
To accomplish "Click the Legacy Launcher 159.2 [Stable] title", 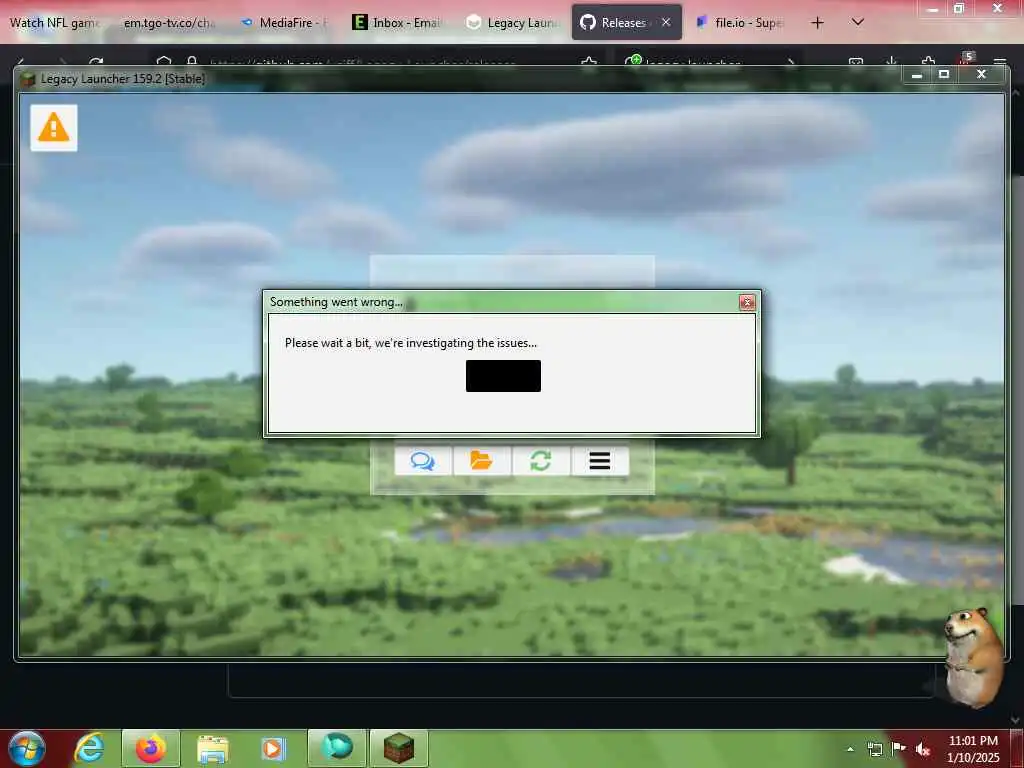I will click(123, 79).
